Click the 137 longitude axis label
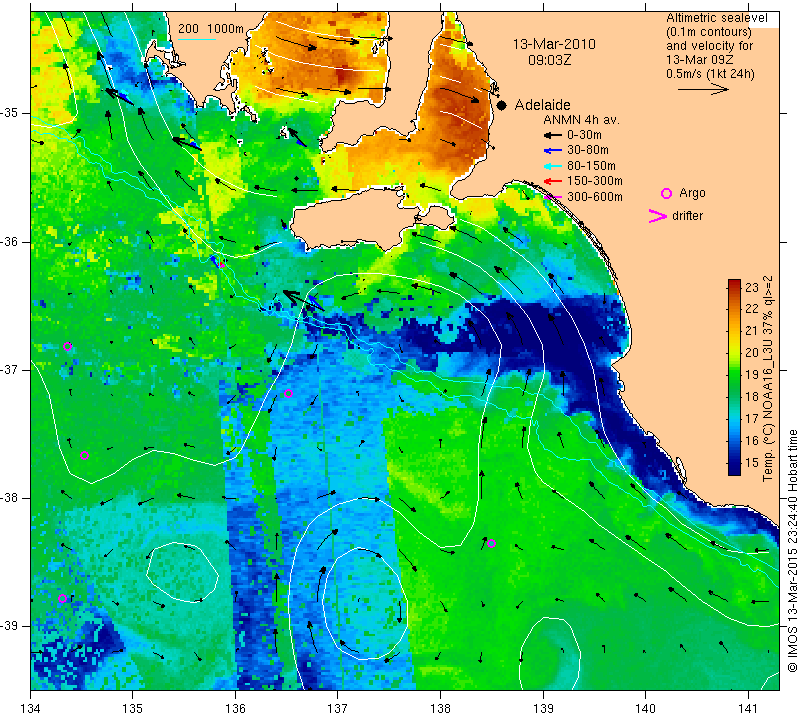Screen dimensions: 800x720 338,709
